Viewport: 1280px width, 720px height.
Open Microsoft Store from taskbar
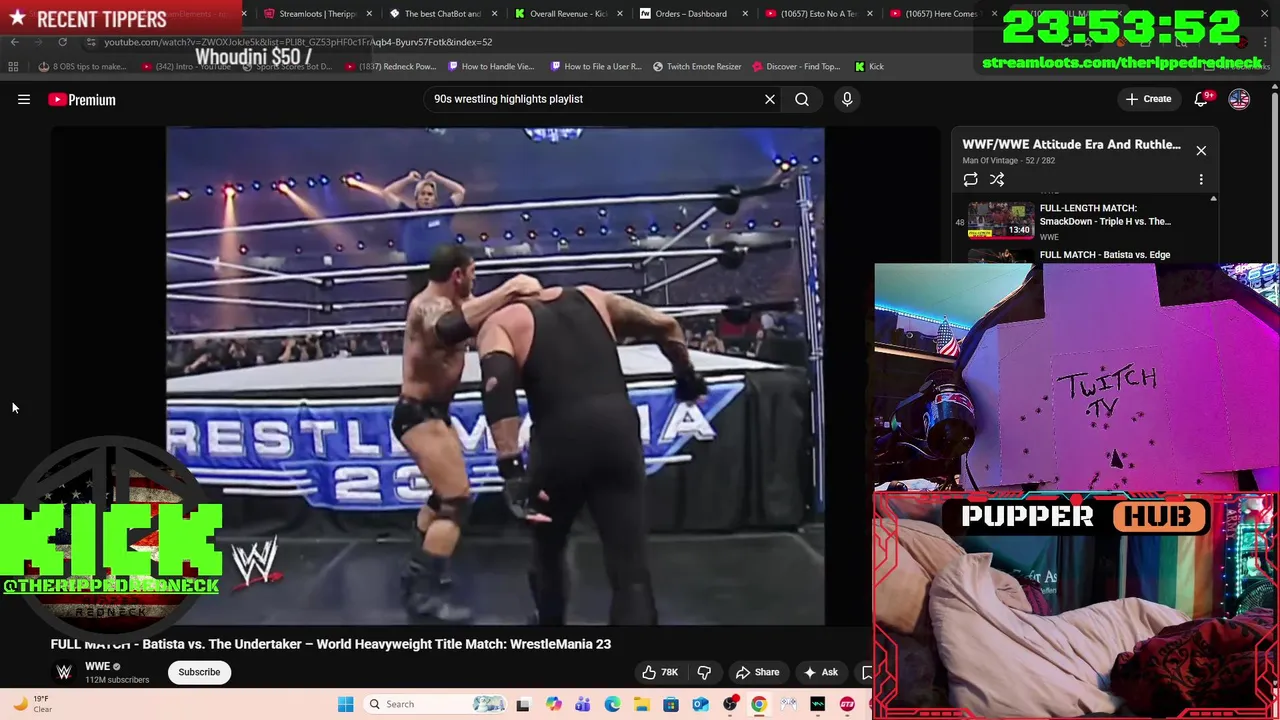pyautogui.click(x=671, y=704)
